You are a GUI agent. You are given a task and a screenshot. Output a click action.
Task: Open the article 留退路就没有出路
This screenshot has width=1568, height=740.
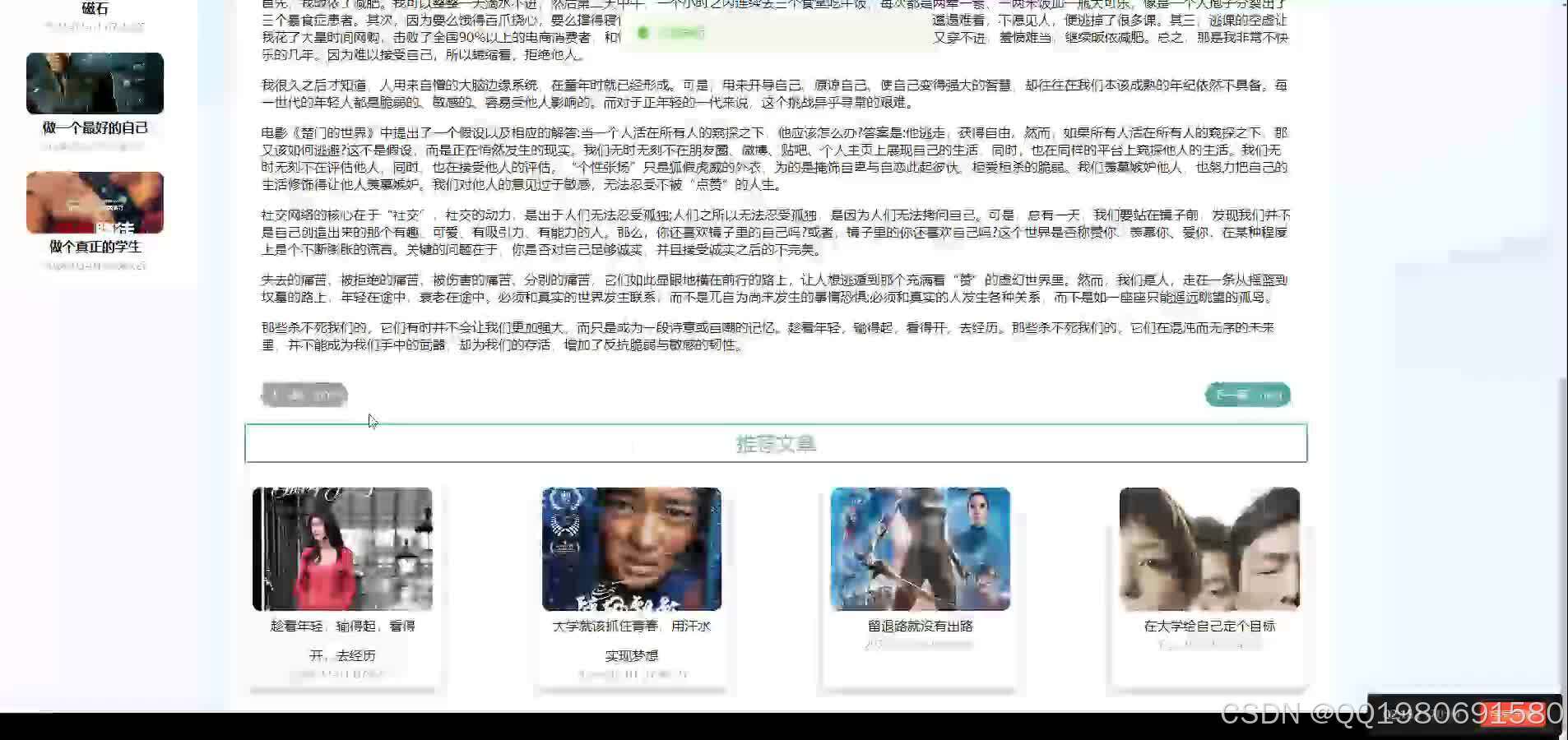(x=919, y=626)
